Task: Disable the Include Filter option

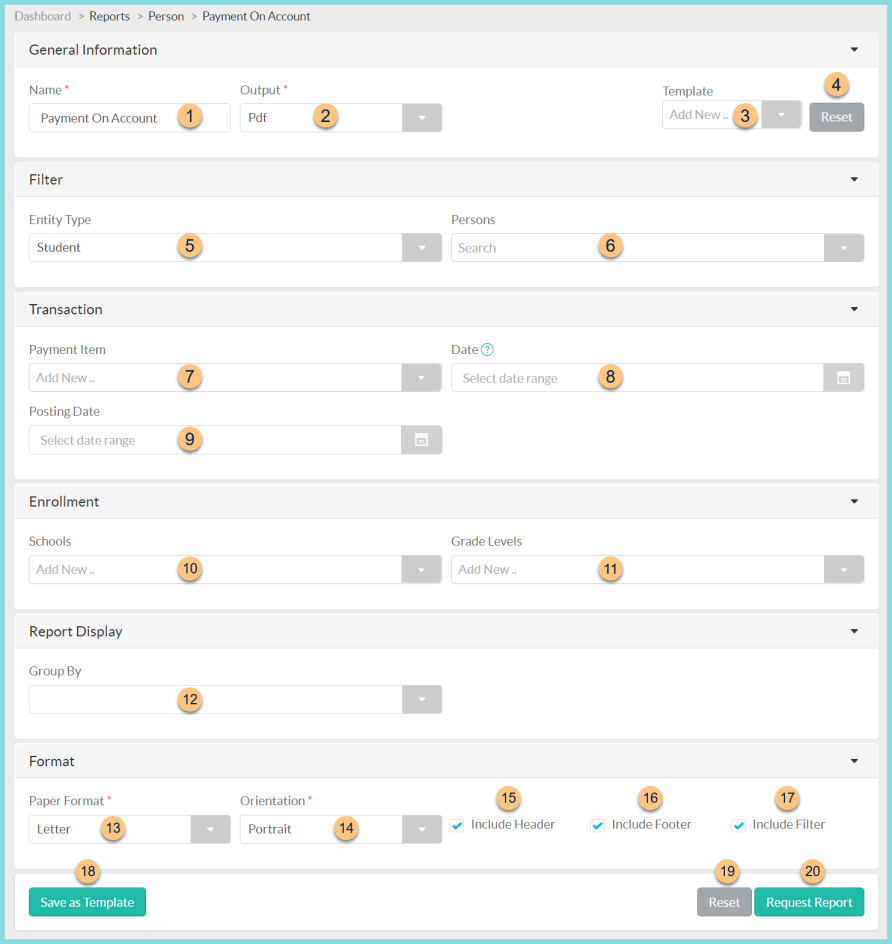Action: tap(738, 824)
